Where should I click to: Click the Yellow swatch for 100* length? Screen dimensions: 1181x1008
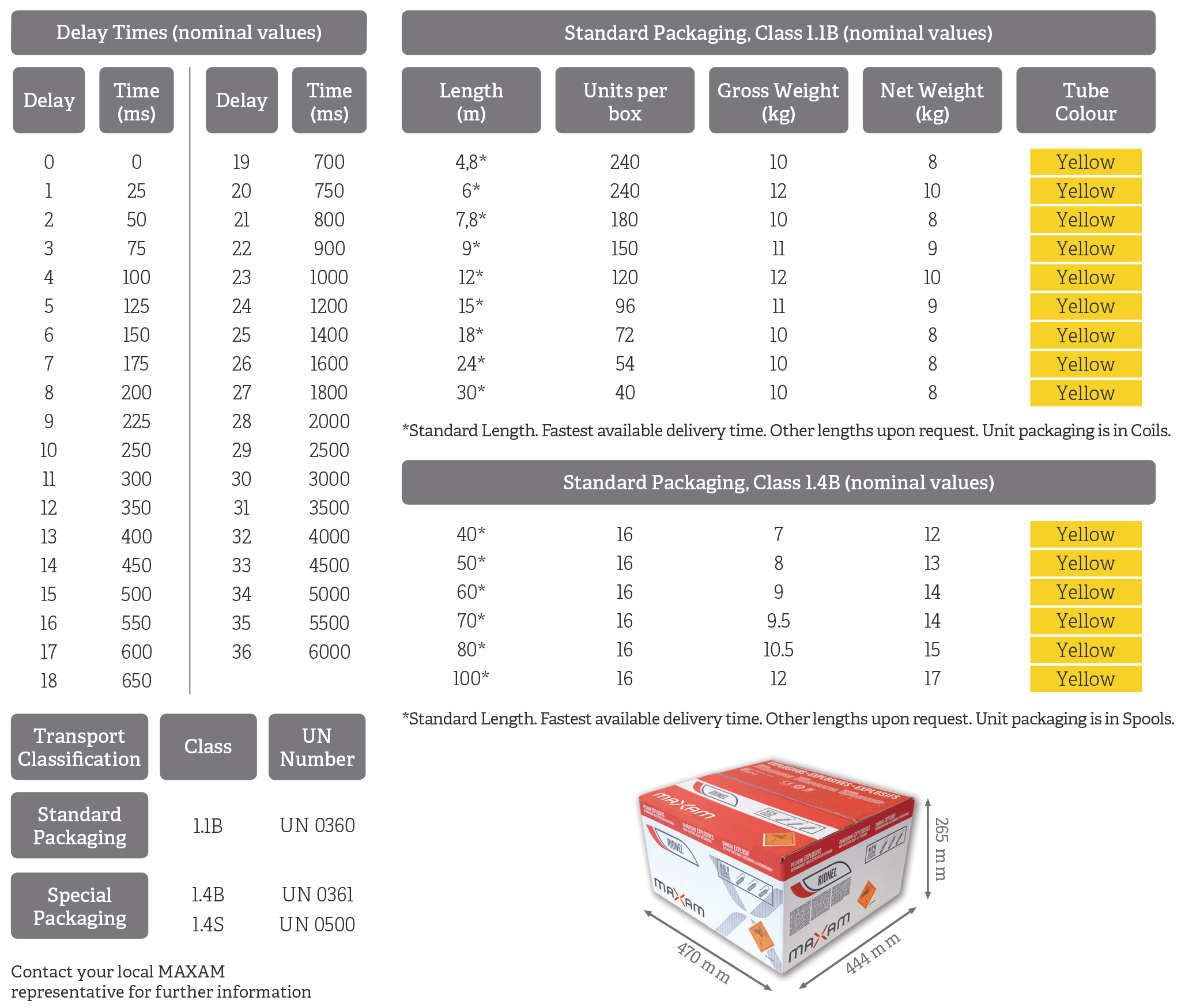click(x=1085, y=679)
